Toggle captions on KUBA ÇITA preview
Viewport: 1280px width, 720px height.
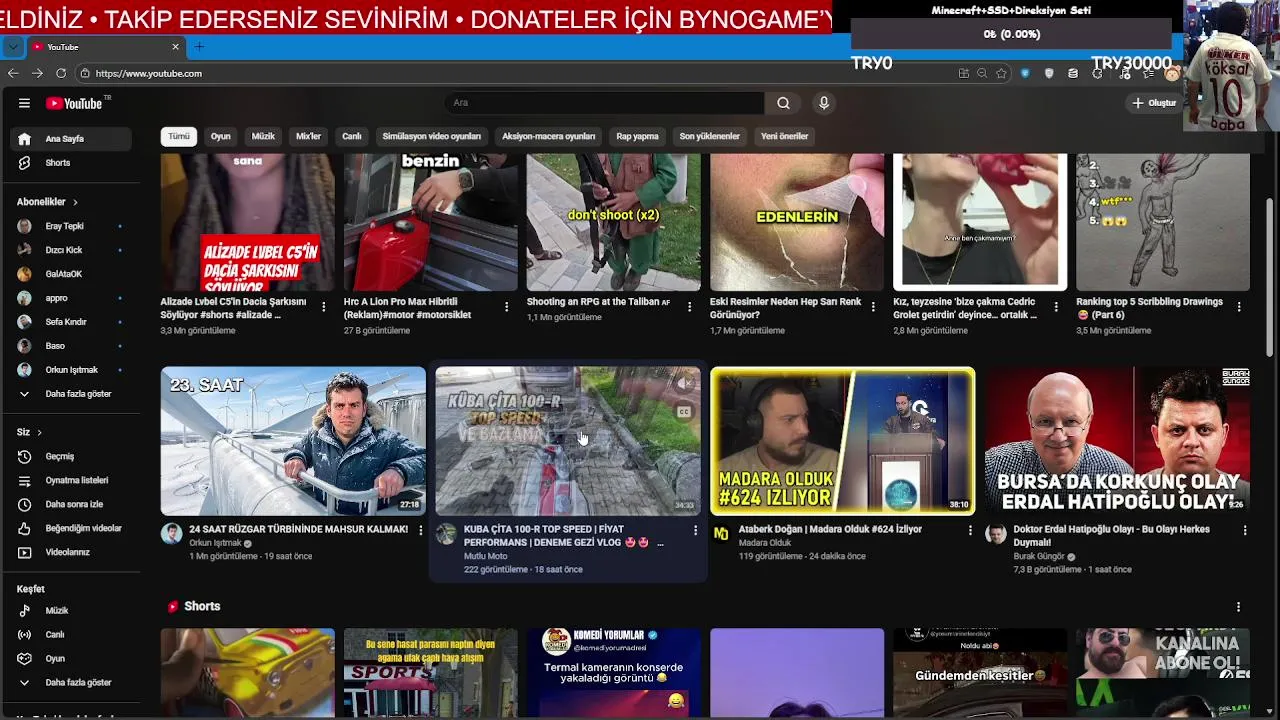[x=684, y=412]
